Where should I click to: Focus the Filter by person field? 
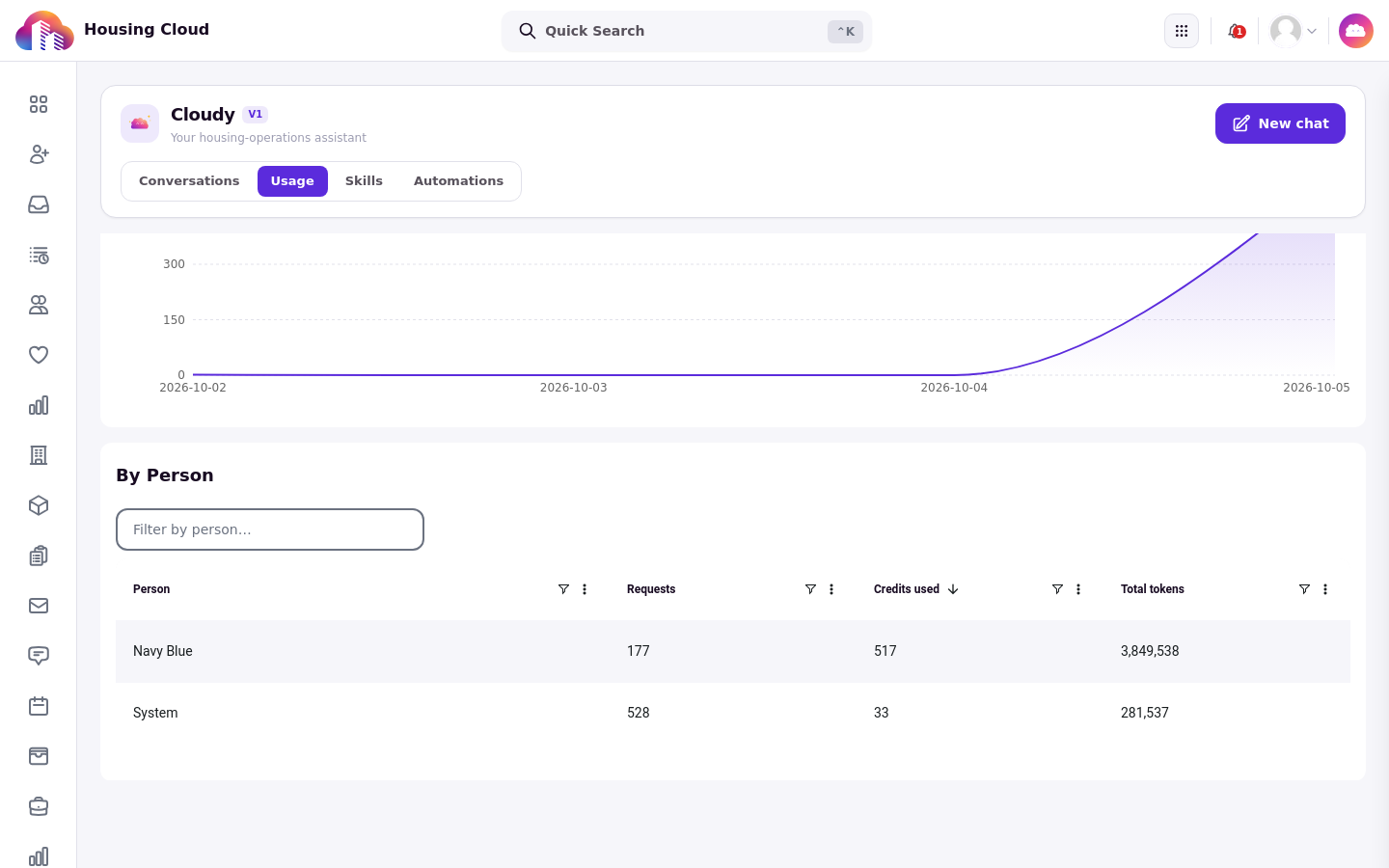[270, 529]
